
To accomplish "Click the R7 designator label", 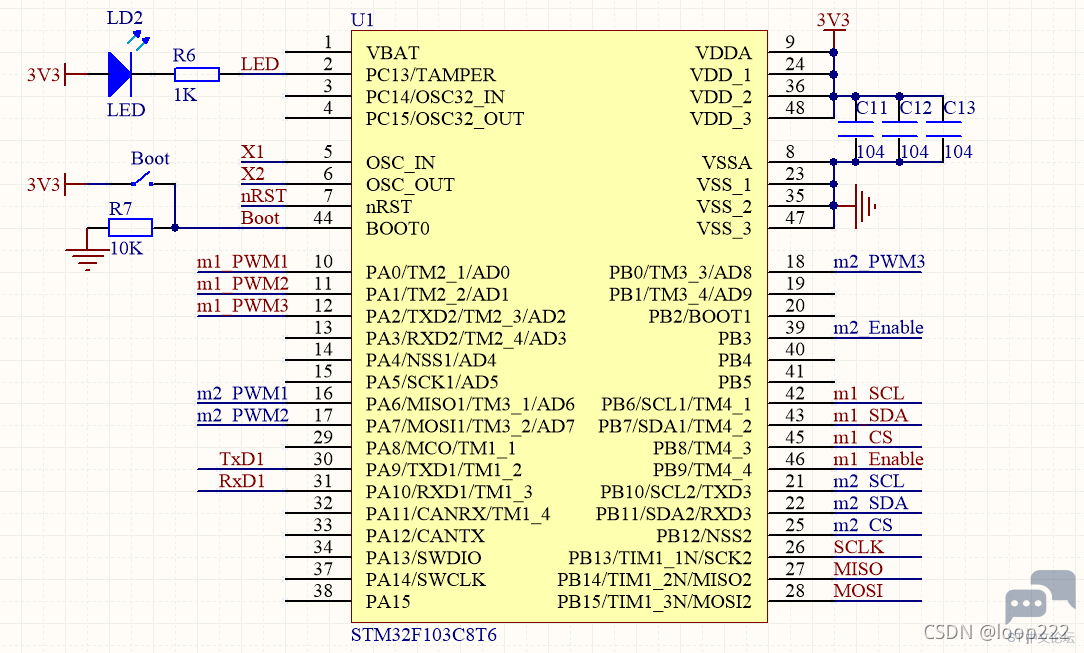I will click(120, 208).
